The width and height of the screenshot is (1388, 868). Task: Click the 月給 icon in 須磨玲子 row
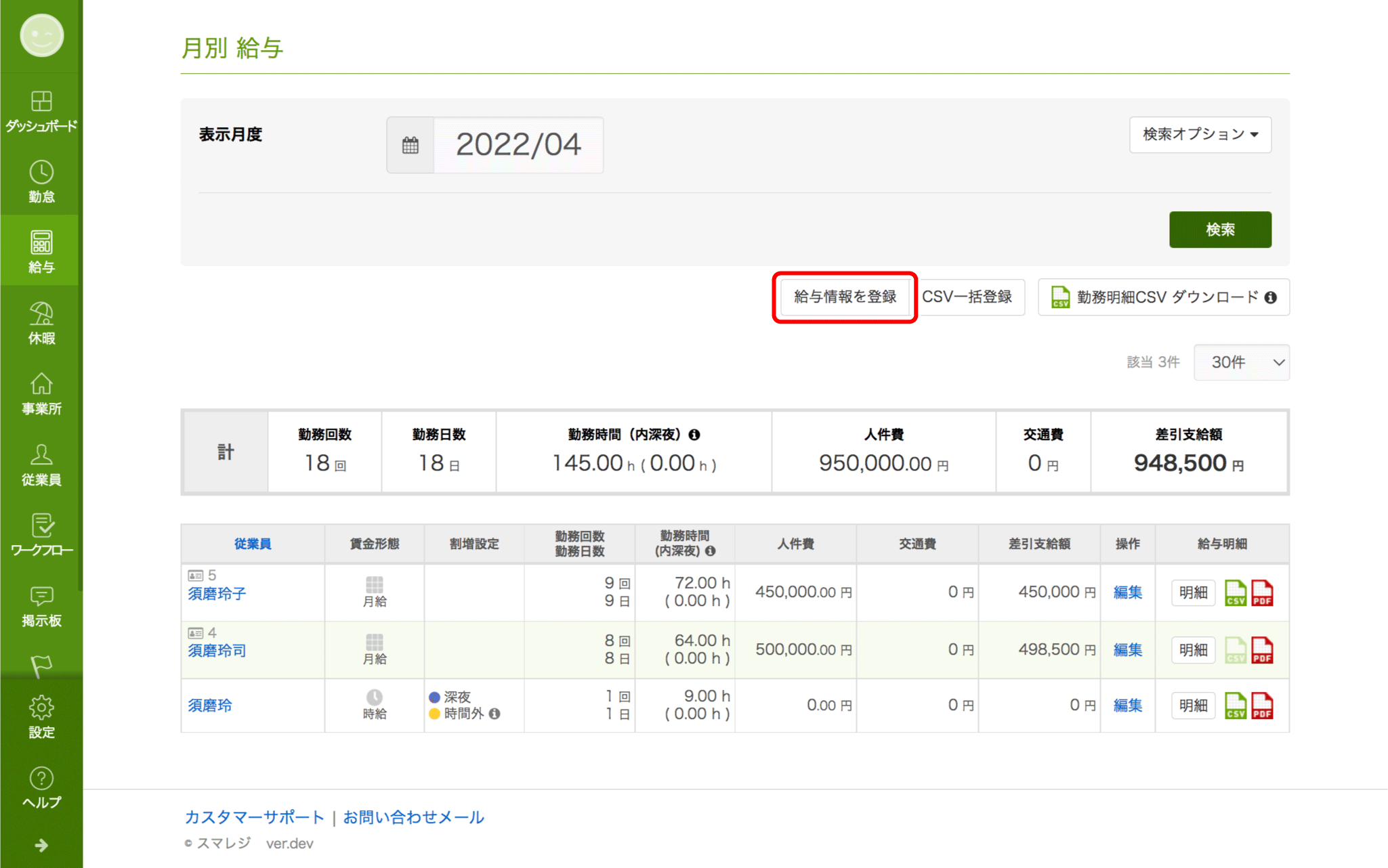[375, 584]
